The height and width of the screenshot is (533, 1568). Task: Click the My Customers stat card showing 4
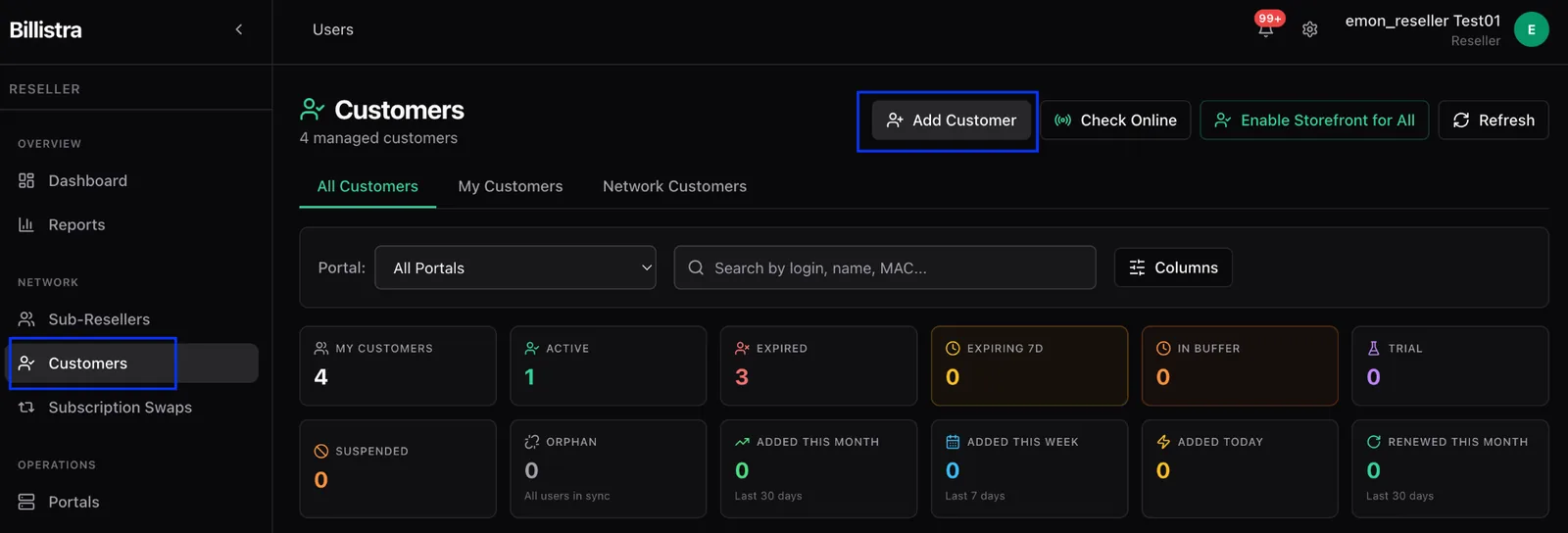(x=398, y=365)
